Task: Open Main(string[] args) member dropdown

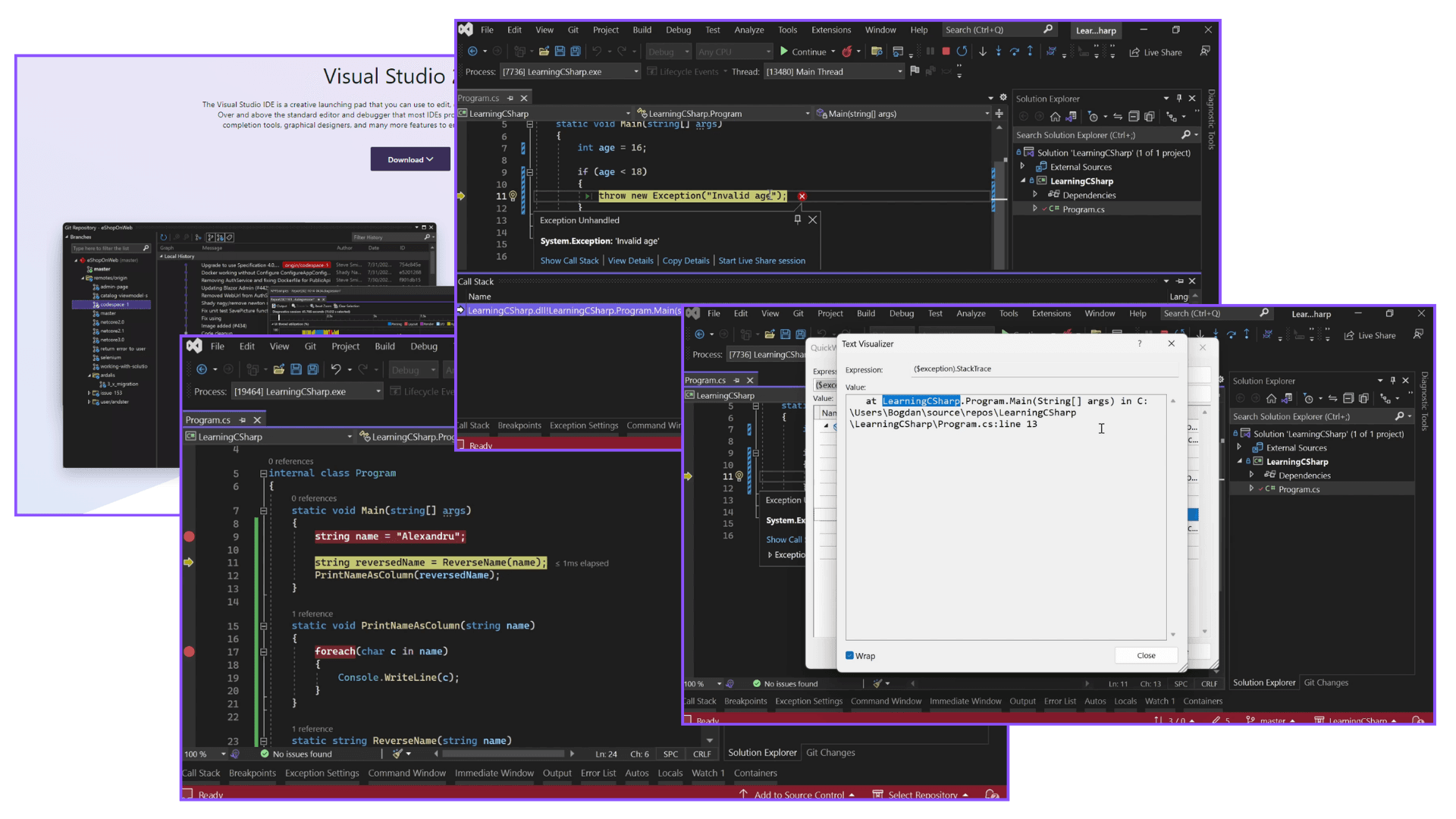Action: pyautogui.click(x=903, y=114)
